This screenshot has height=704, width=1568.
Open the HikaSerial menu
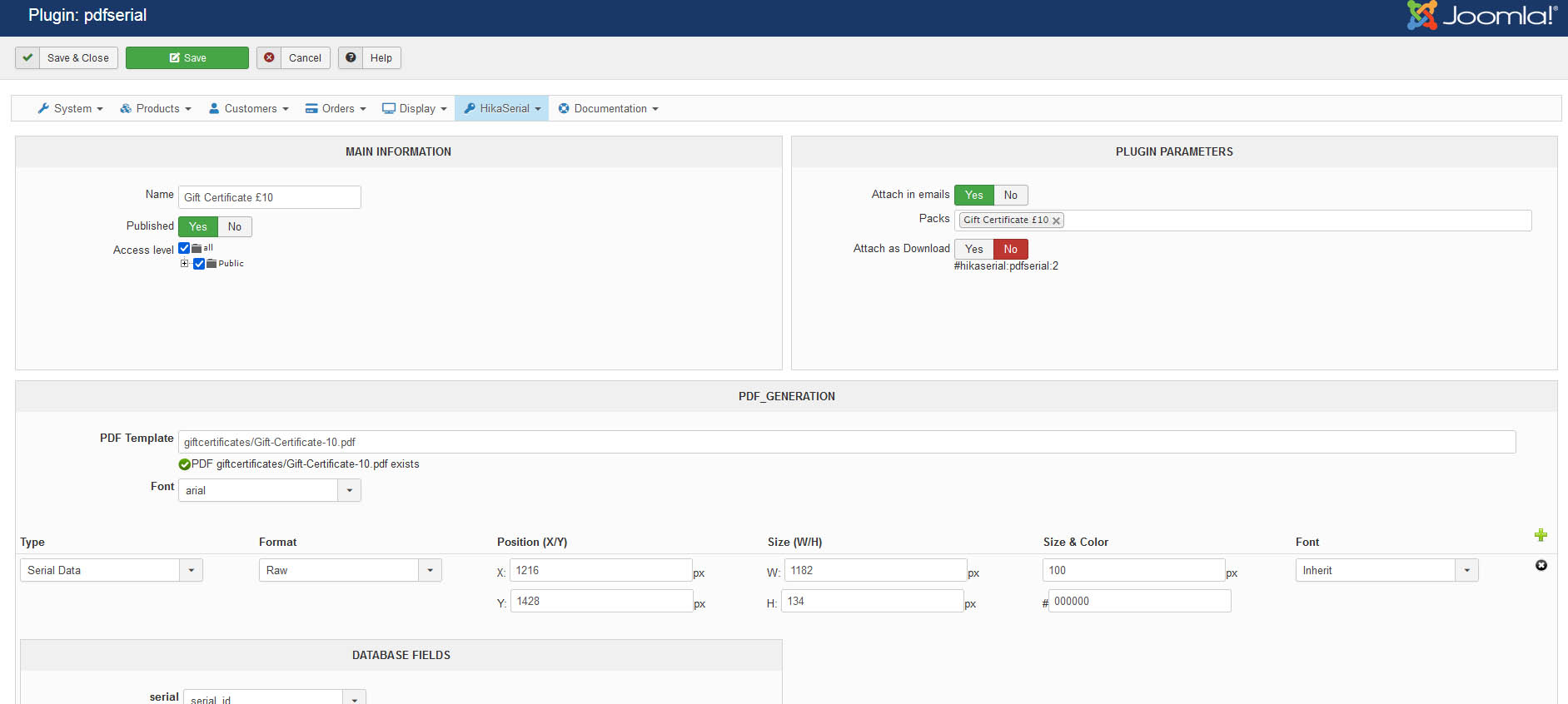point(502,108)
